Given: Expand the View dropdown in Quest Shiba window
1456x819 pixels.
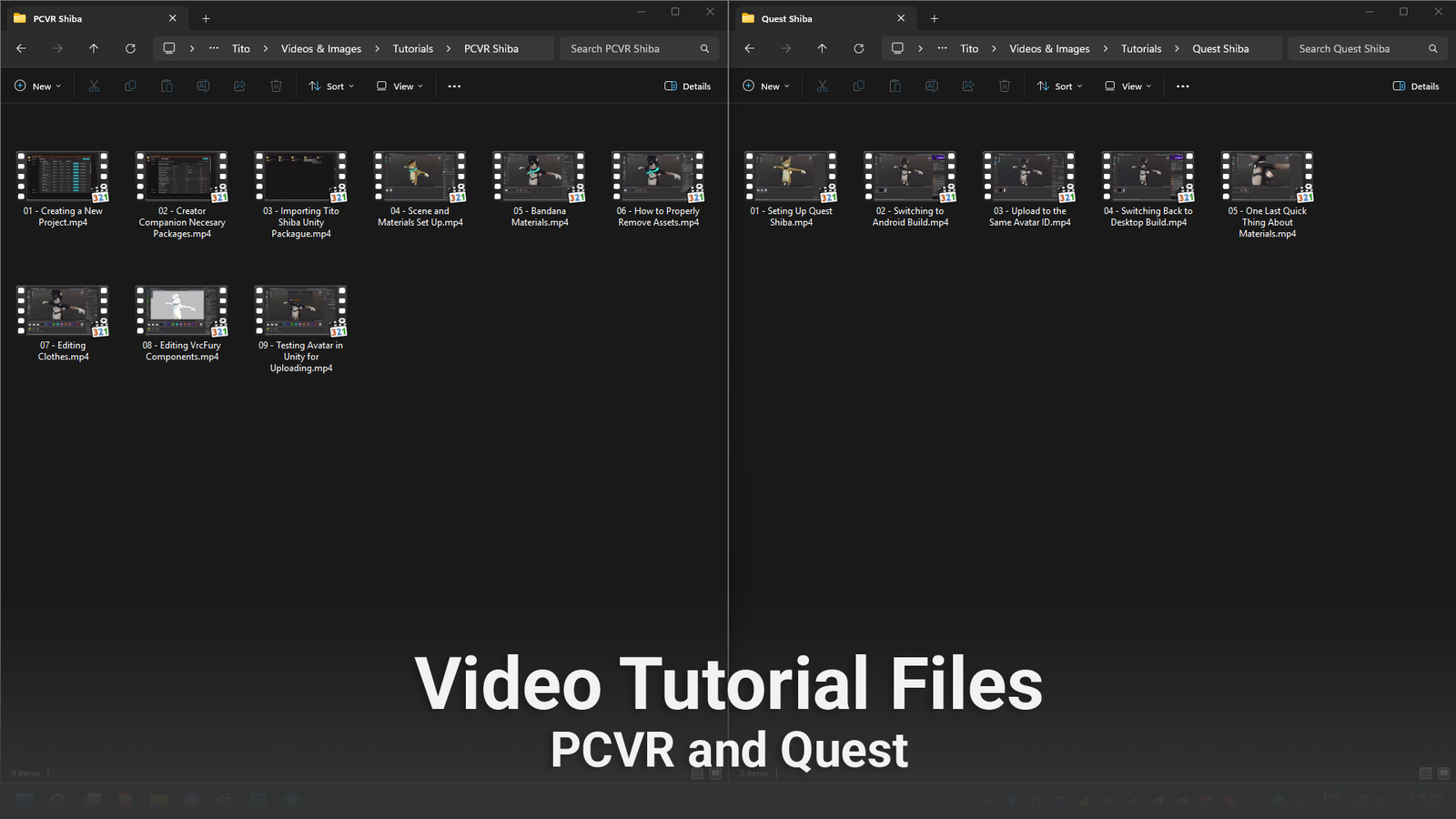Looking at the screenshot, I should tap(1128, 86).
